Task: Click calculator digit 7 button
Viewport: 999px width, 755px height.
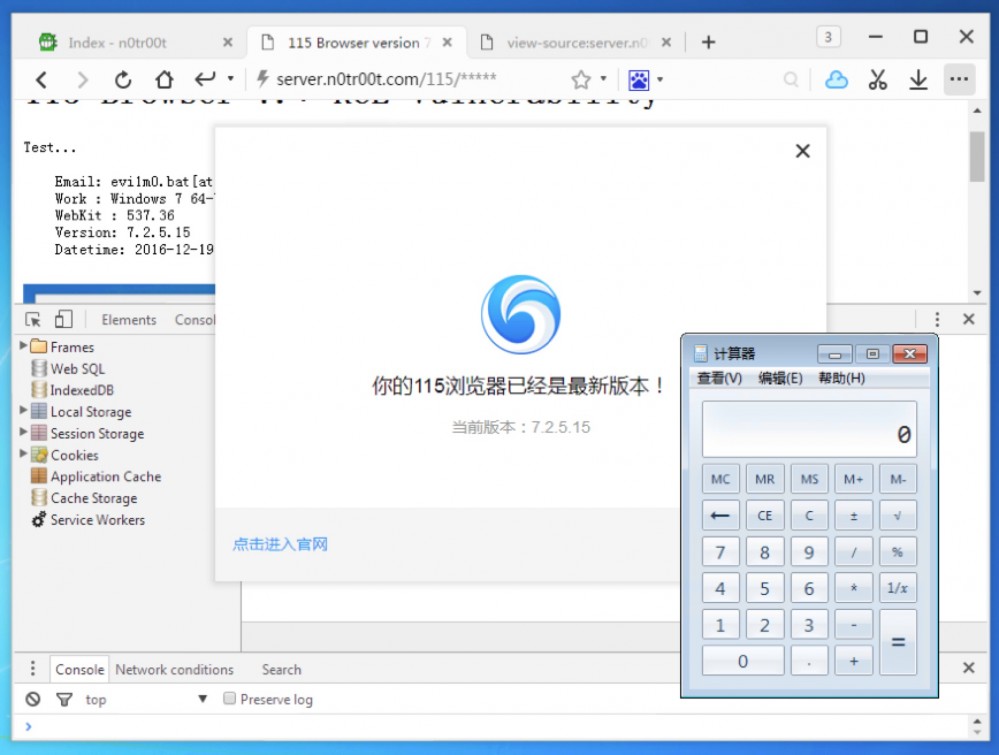Action: coord(721,552)
